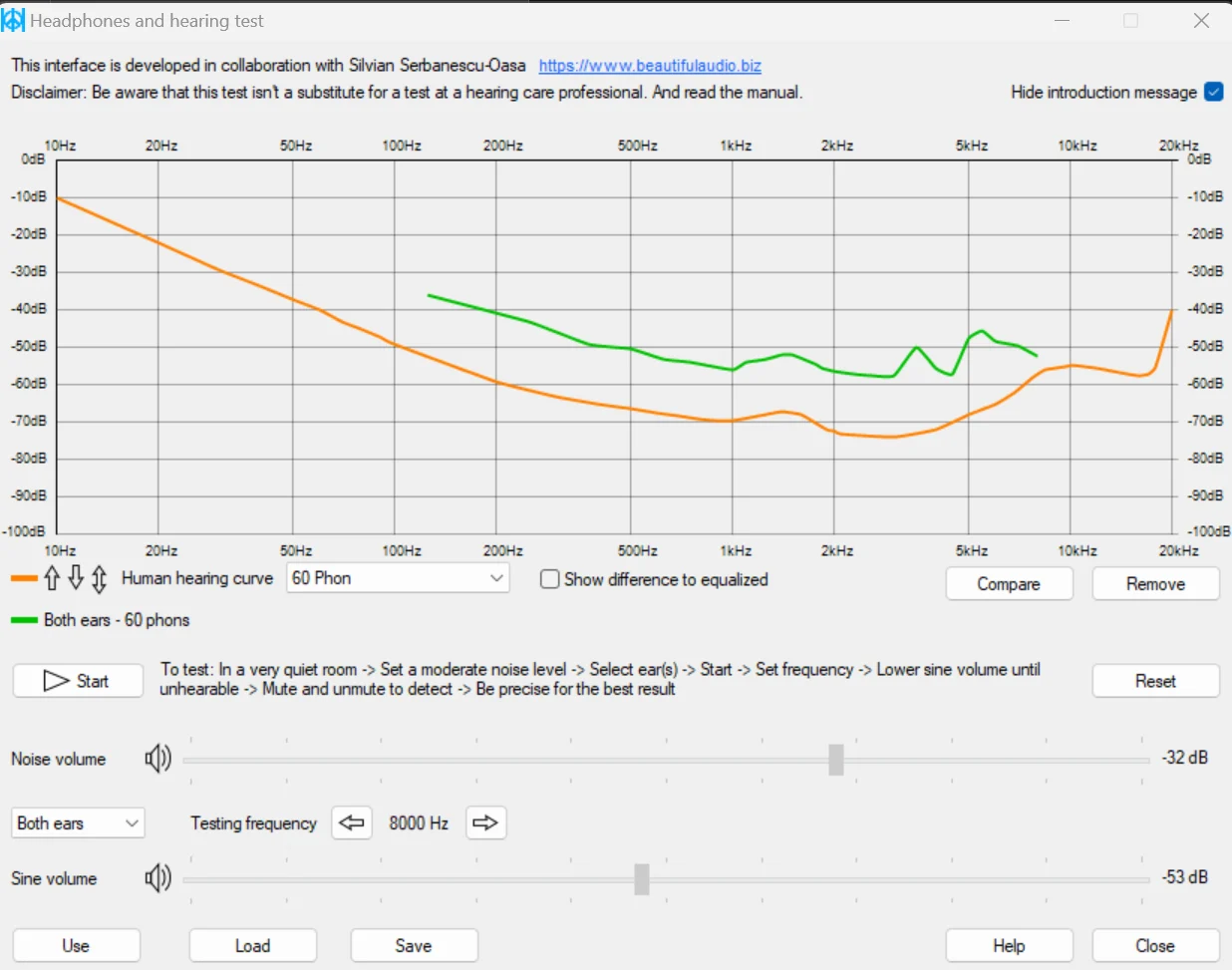The image size is (1232, 970).
Task: Click the Remove button
Action: (1156, 584)
